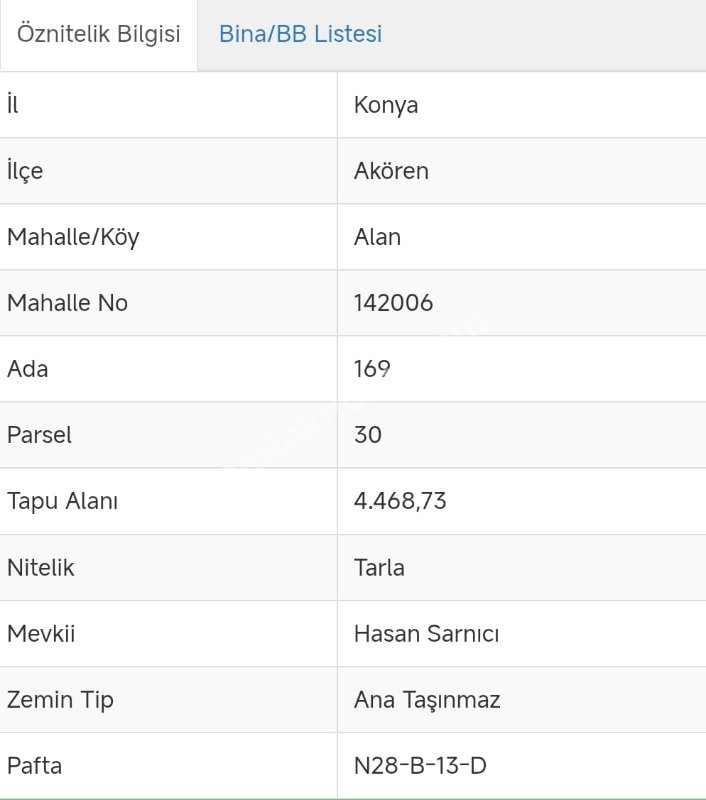Select Mahalle No value 142006
706x800 pixels.
393,303
